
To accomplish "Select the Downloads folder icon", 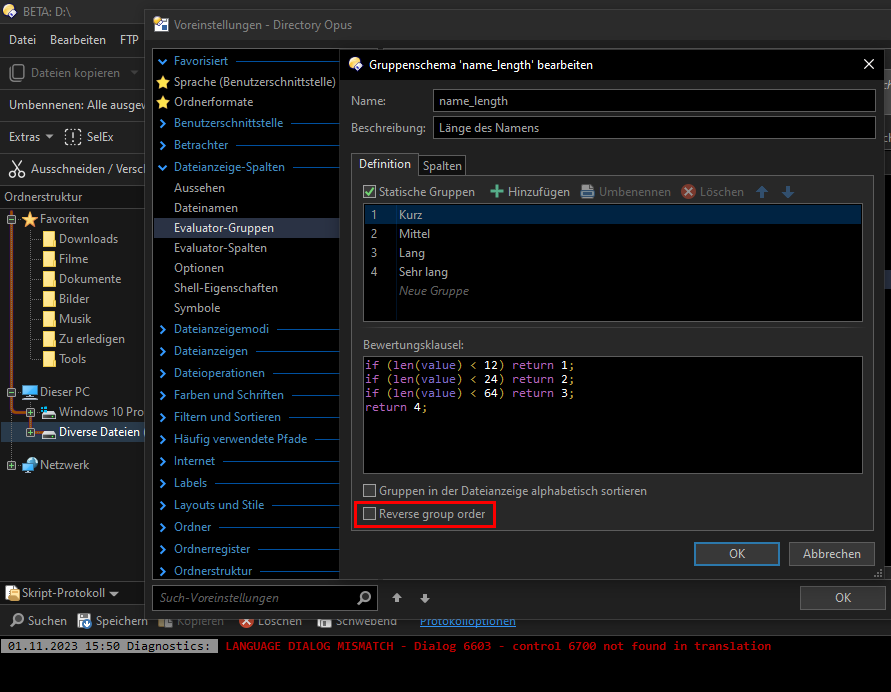I will pos(49,239).
